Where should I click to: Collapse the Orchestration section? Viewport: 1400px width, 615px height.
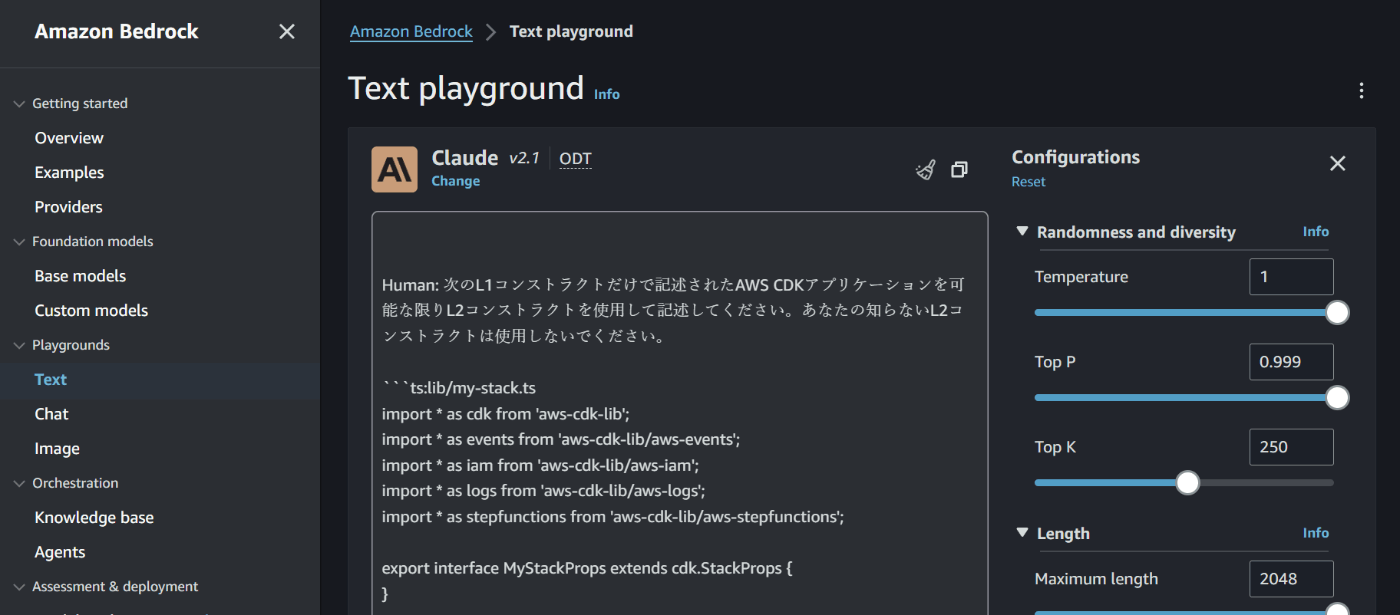(19, 484)
